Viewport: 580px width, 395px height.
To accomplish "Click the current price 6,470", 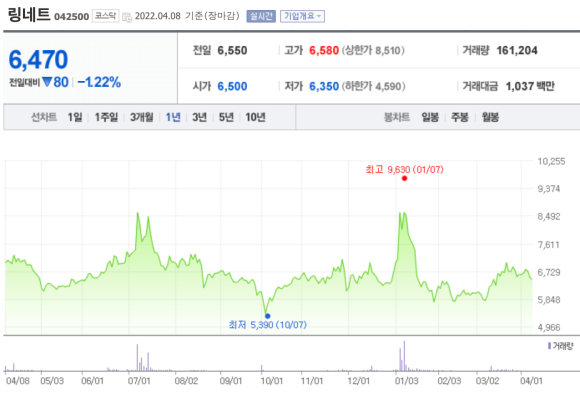I will point(38,59).
